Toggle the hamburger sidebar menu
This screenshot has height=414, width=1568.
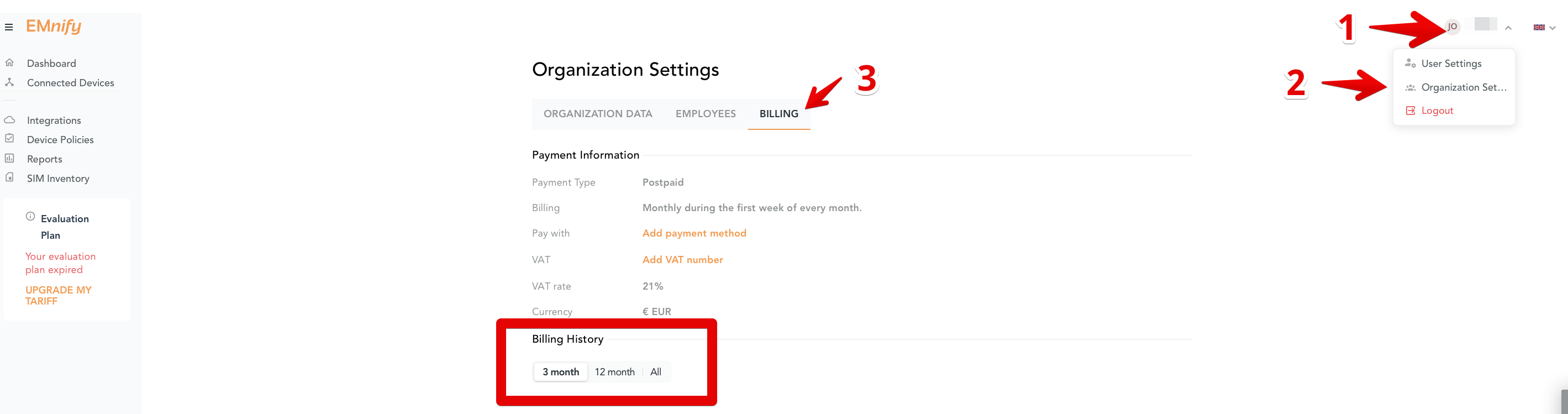[8, 27]
